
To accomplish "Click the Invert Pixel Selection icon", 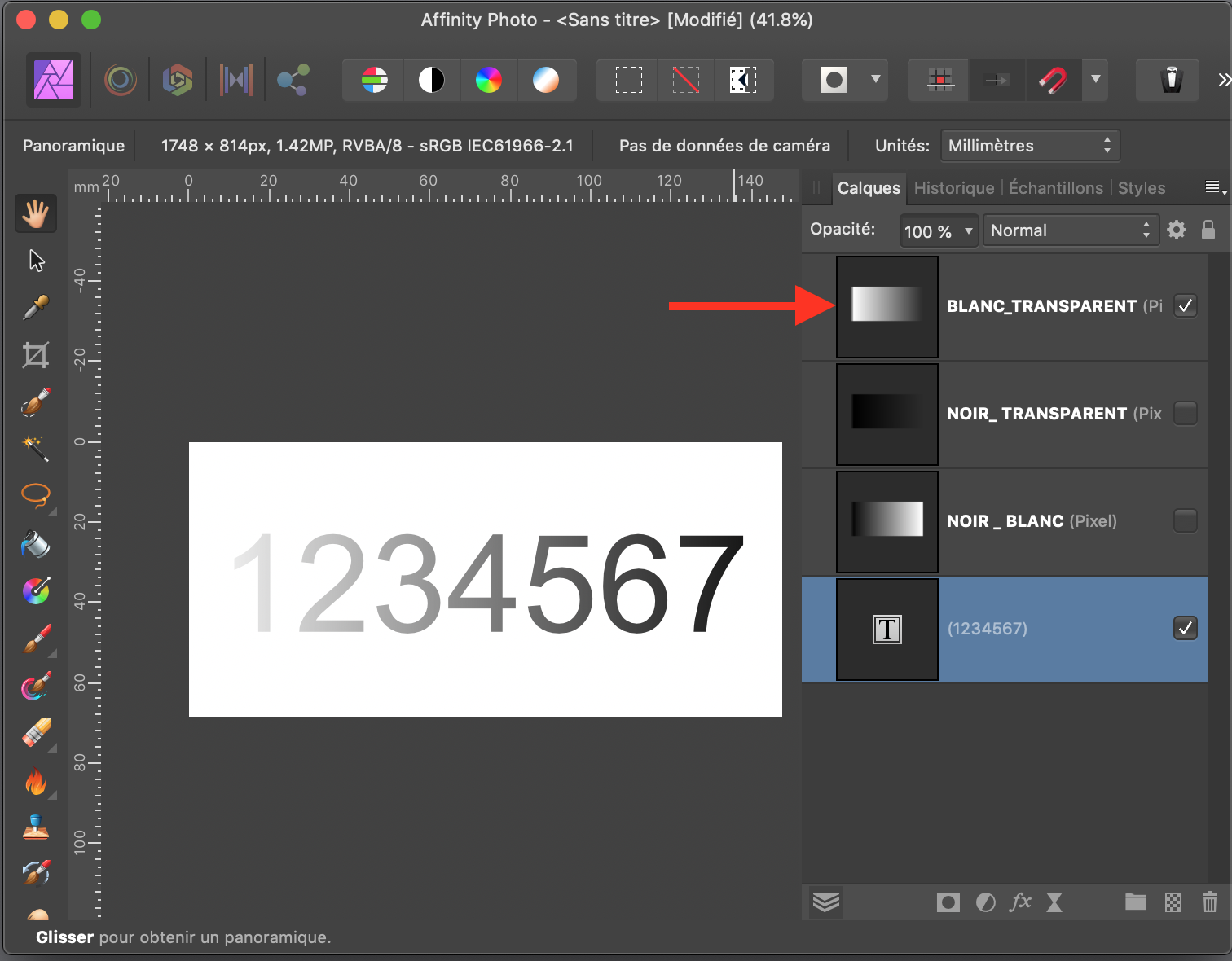I will (x=743, y=80).
